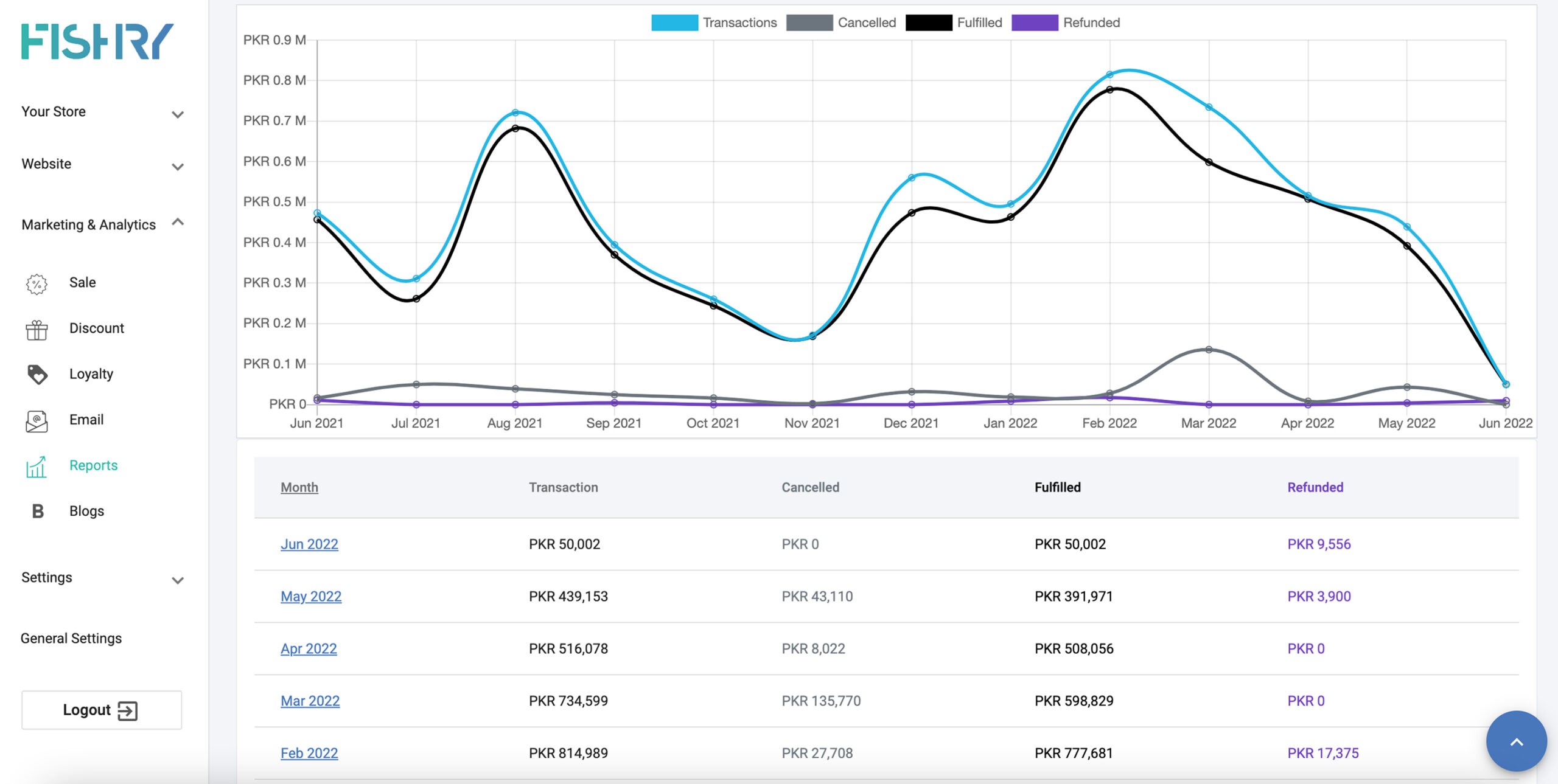Click the black Fulfilled legend swatch
This screenshot has width=1558, height=784.
[x=928, y=23]
